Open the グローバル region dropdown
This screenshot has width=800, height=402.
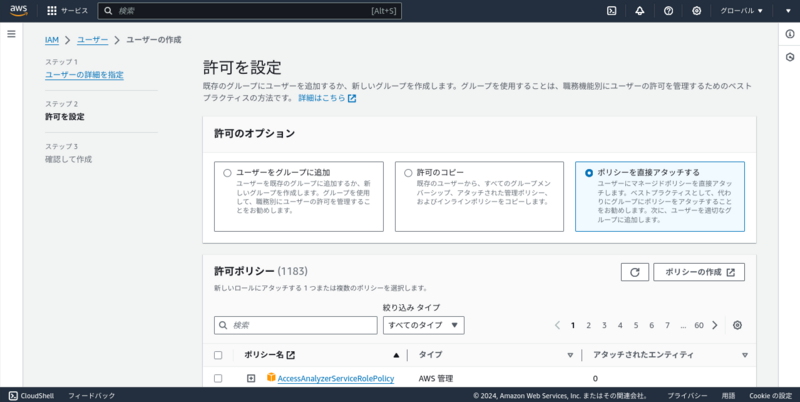[741, 11]
